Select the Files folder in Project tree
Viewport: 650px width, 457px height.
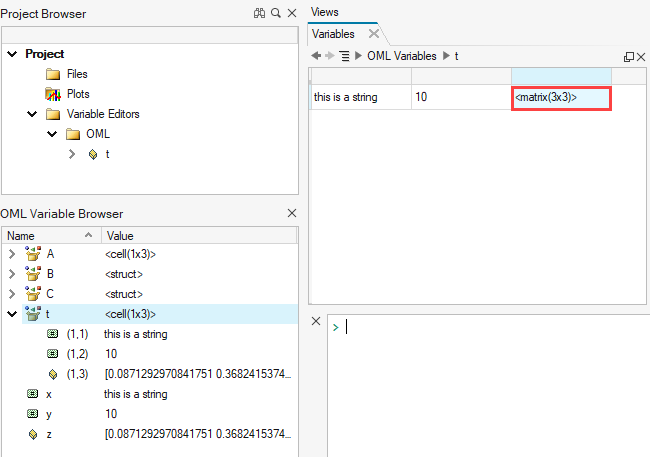click(x=76, y=74)
